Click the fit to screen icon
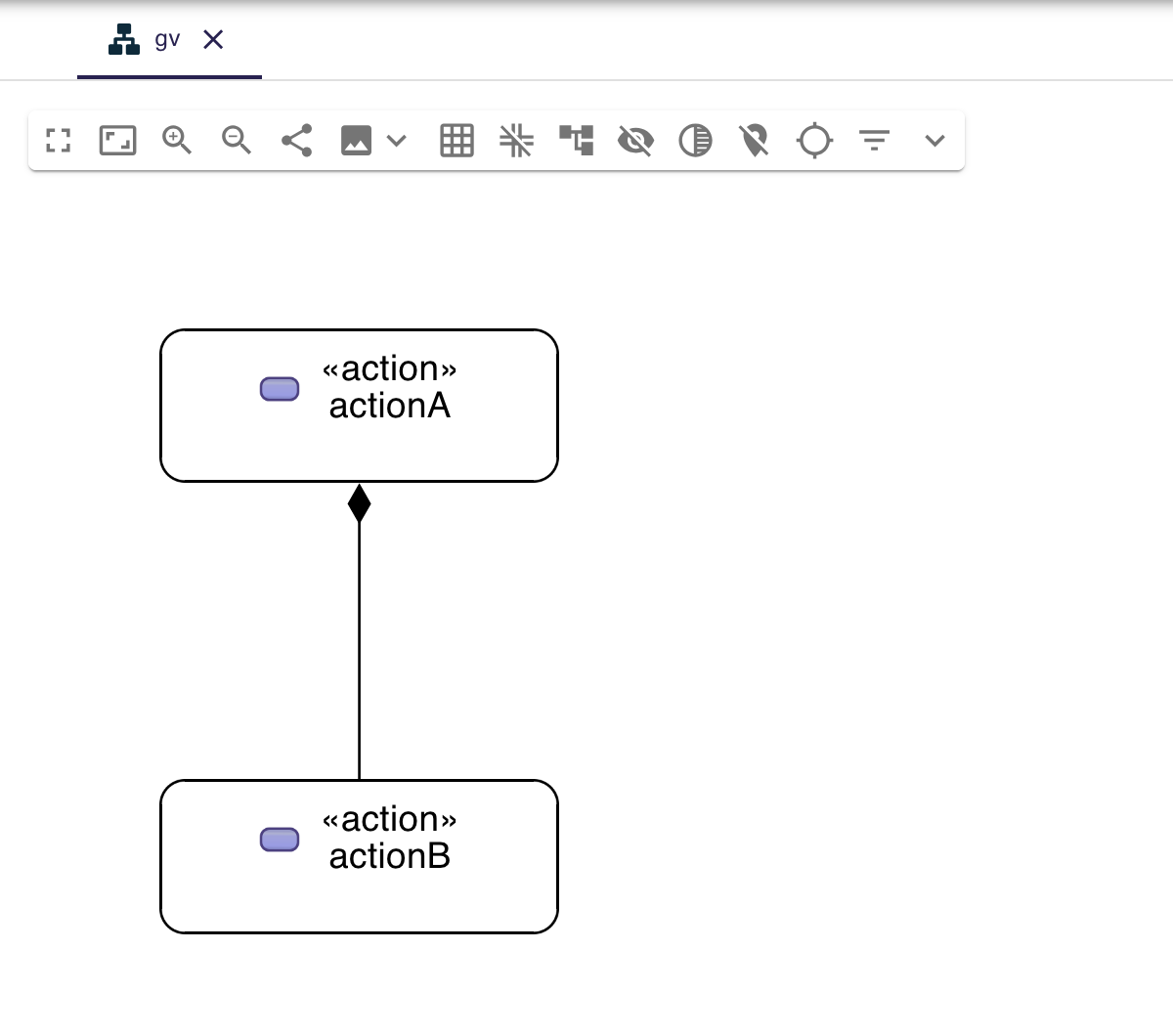The image size is (1173, 1036). coord(117,141)
